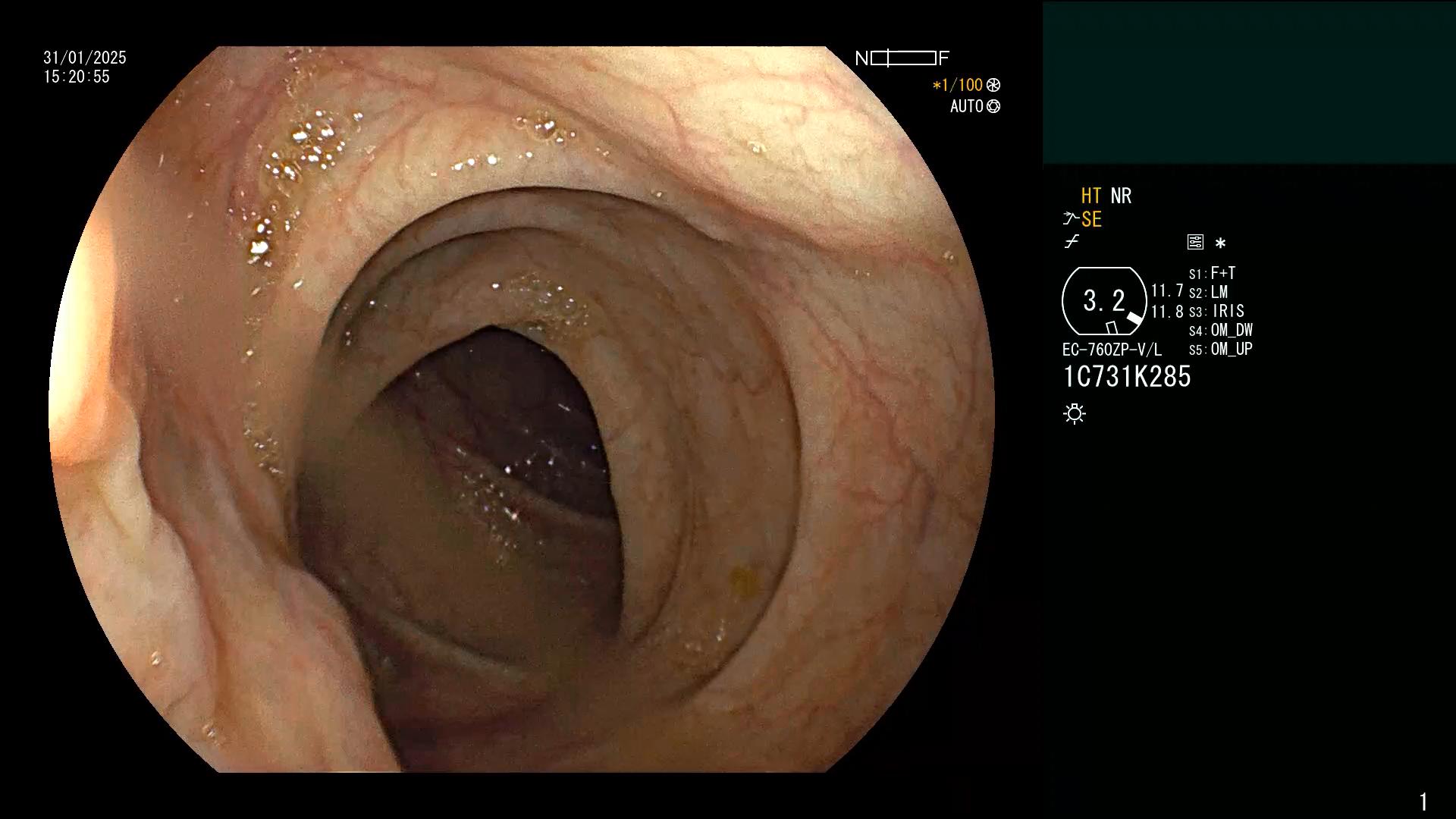Click the AUTO iris mode icon

[993, 107]
